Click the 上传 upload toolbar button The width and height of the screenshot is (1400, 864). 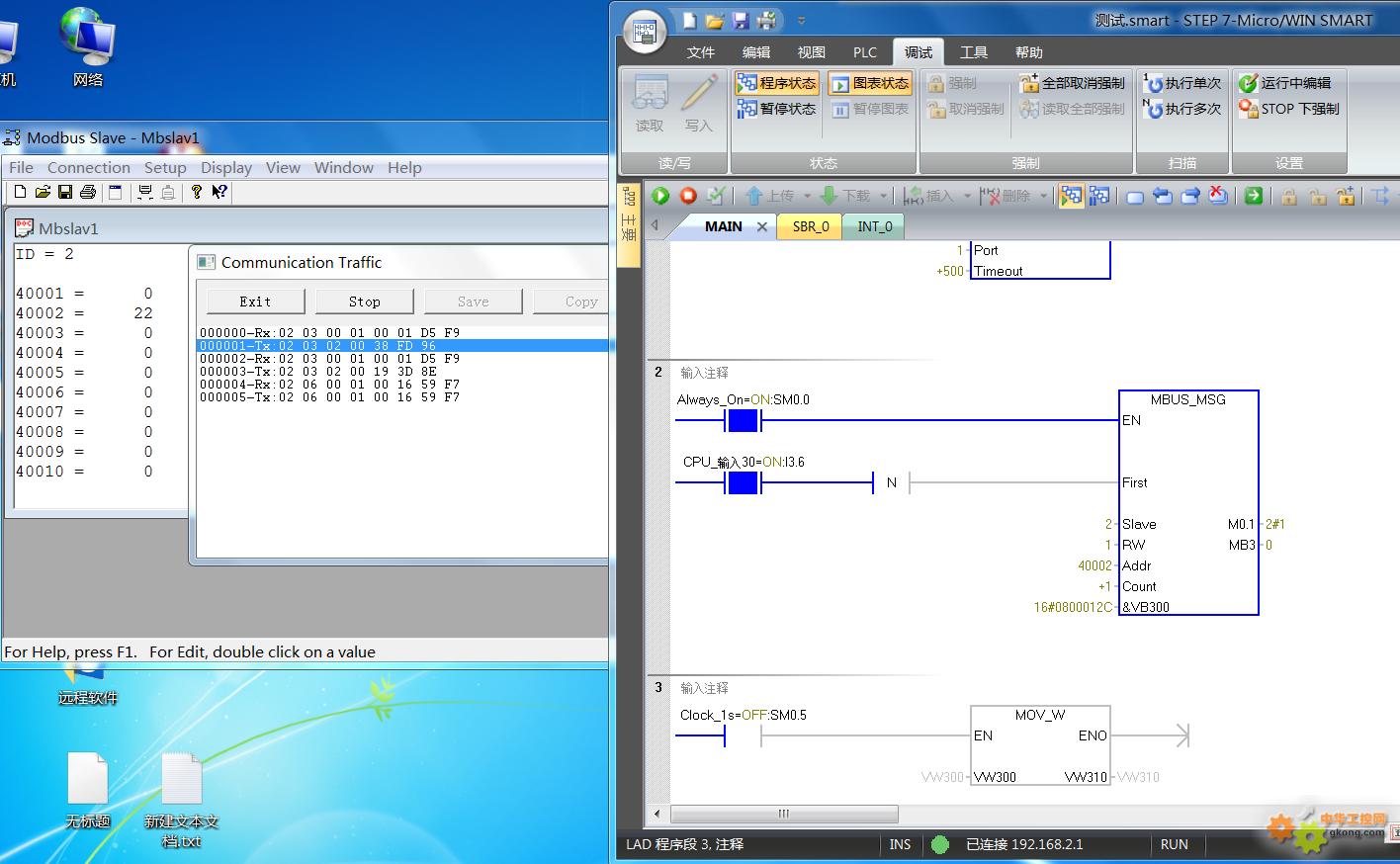coord(770,196)
